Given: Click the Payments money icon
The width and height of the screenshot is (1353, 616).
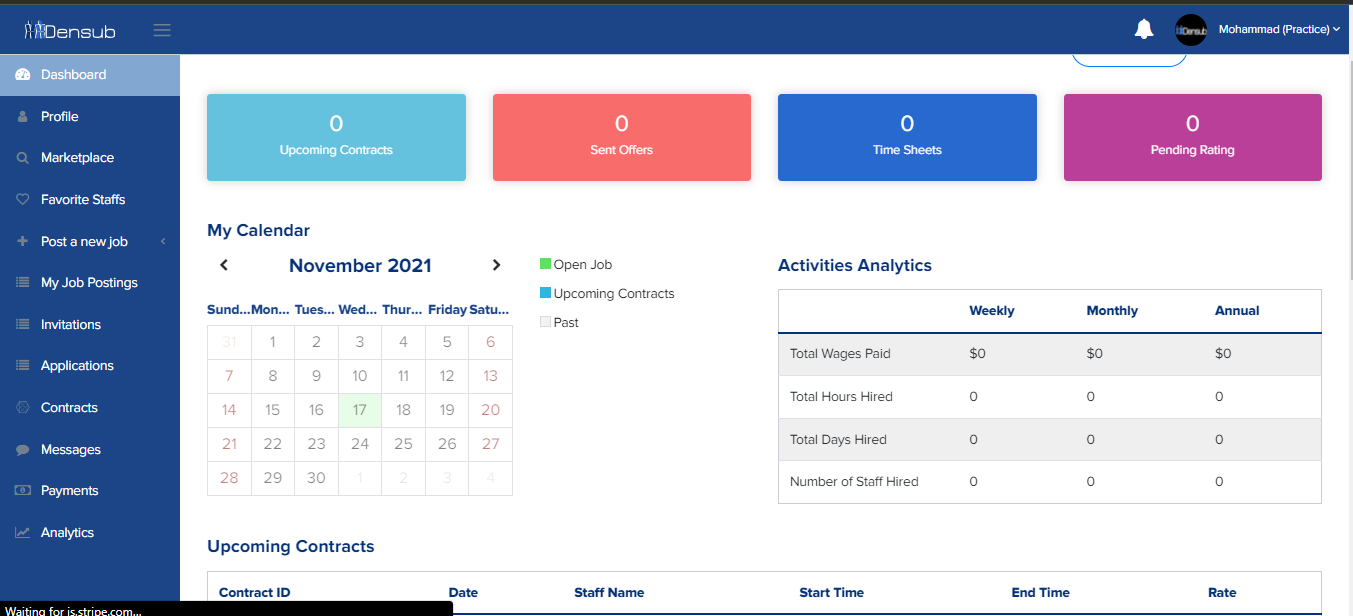Looking at the screenshot, I should [23, 491].
